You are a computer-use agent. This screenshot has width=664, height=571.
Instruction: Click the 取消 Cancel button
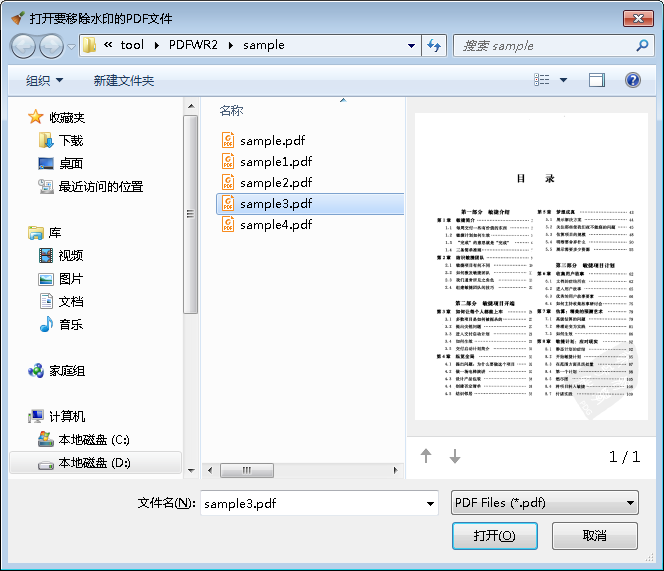pos(595,536)
